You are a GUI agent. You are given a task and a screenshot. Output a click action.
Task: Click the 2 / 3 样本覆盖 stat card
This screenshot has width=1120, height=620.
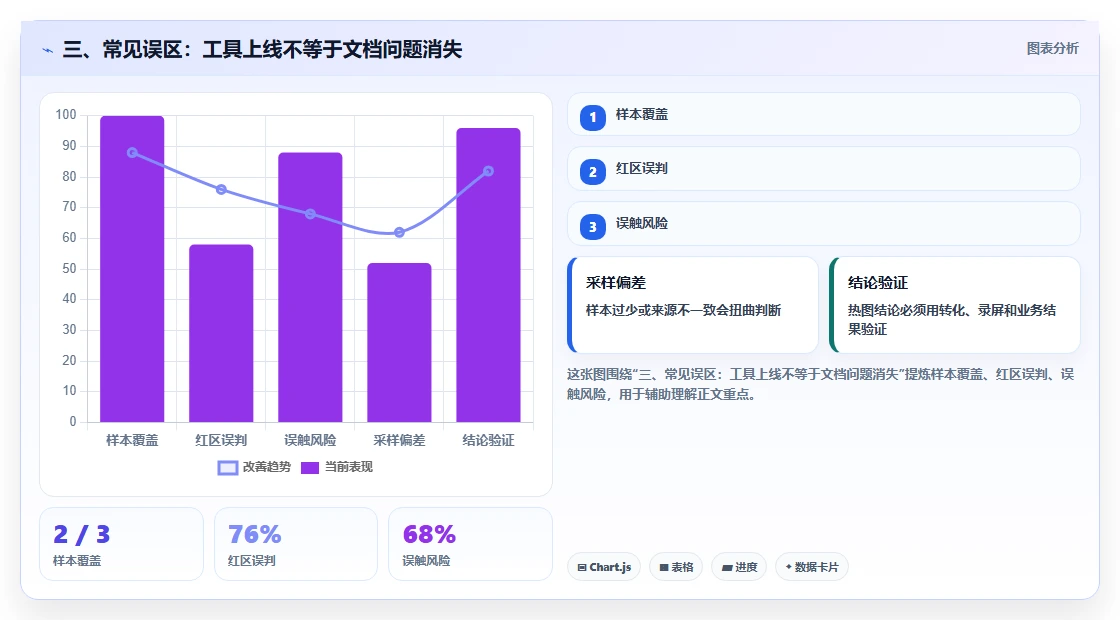[121, 544]
